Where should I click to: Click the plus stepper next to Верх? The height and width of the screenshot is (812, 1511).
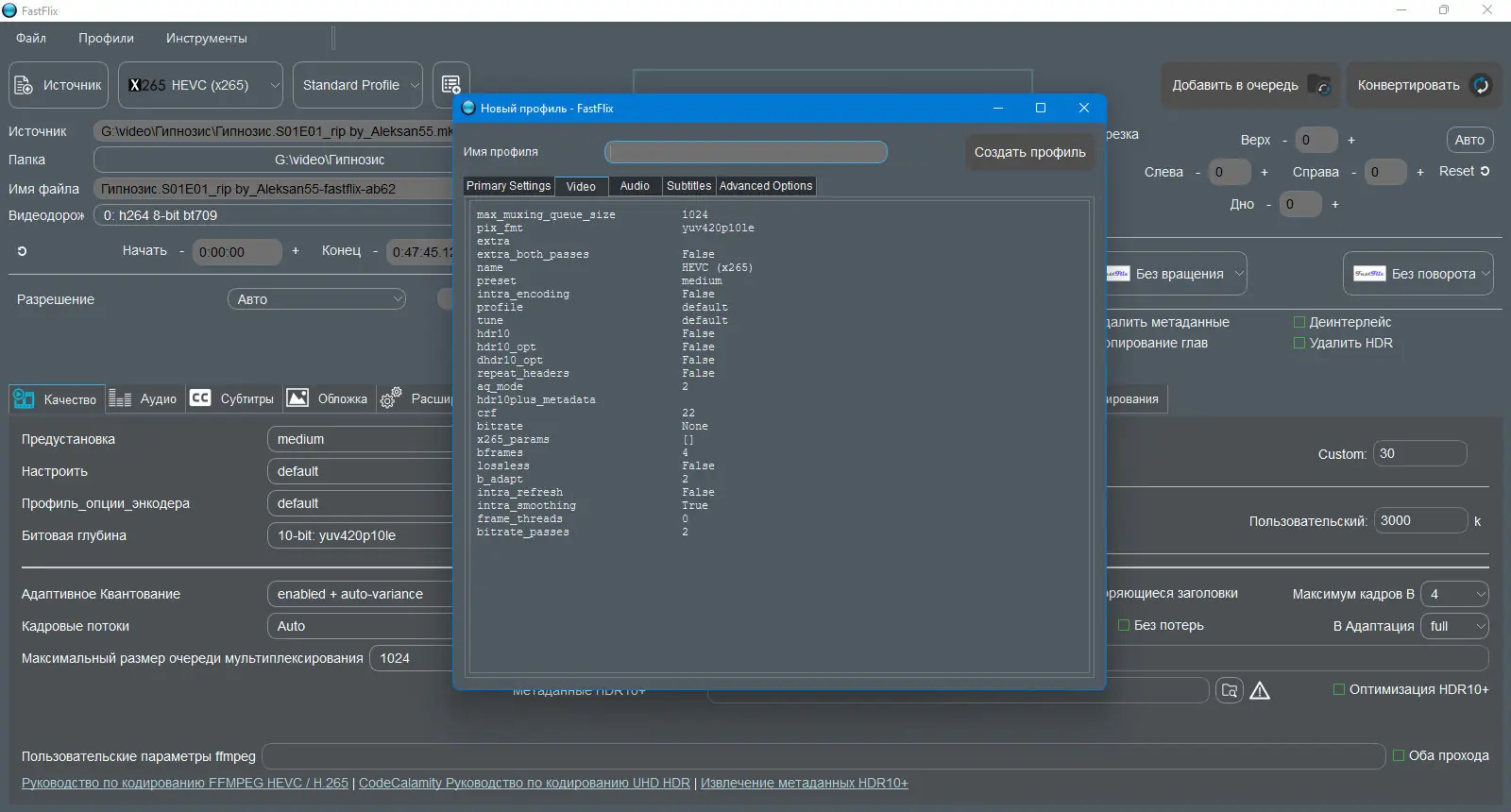pos(1351,140)
